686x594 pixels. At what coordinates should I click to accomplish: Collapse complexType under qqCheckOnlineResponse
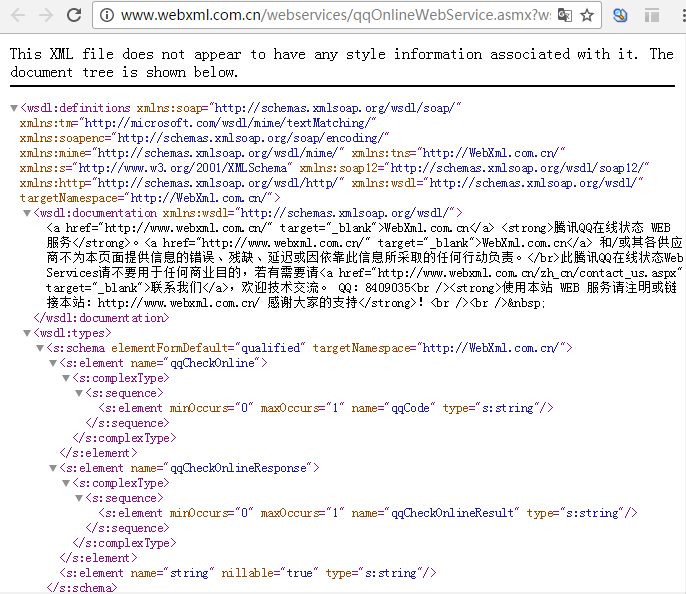[66, 483]
